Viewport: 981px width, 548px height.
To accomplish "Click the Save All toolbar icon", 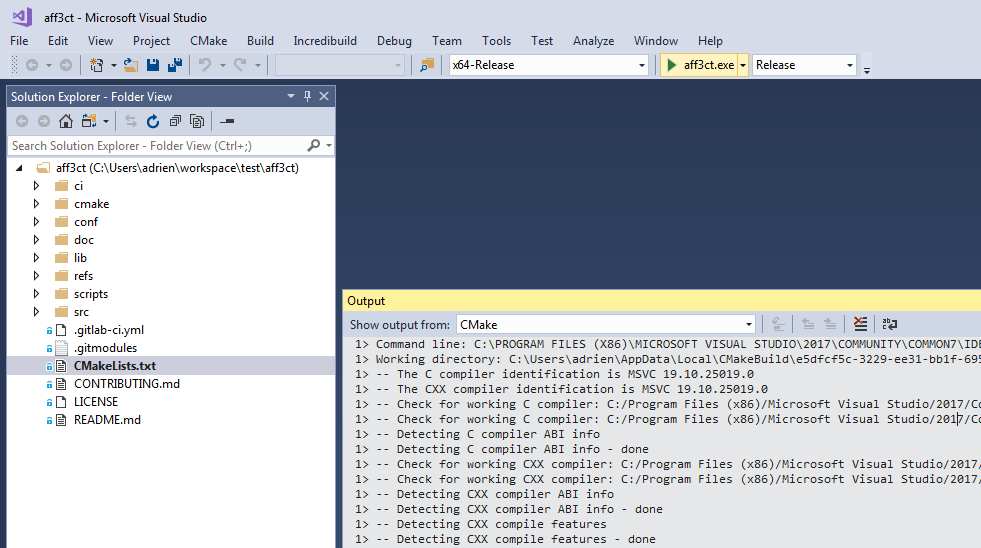I will pos(175,65).
